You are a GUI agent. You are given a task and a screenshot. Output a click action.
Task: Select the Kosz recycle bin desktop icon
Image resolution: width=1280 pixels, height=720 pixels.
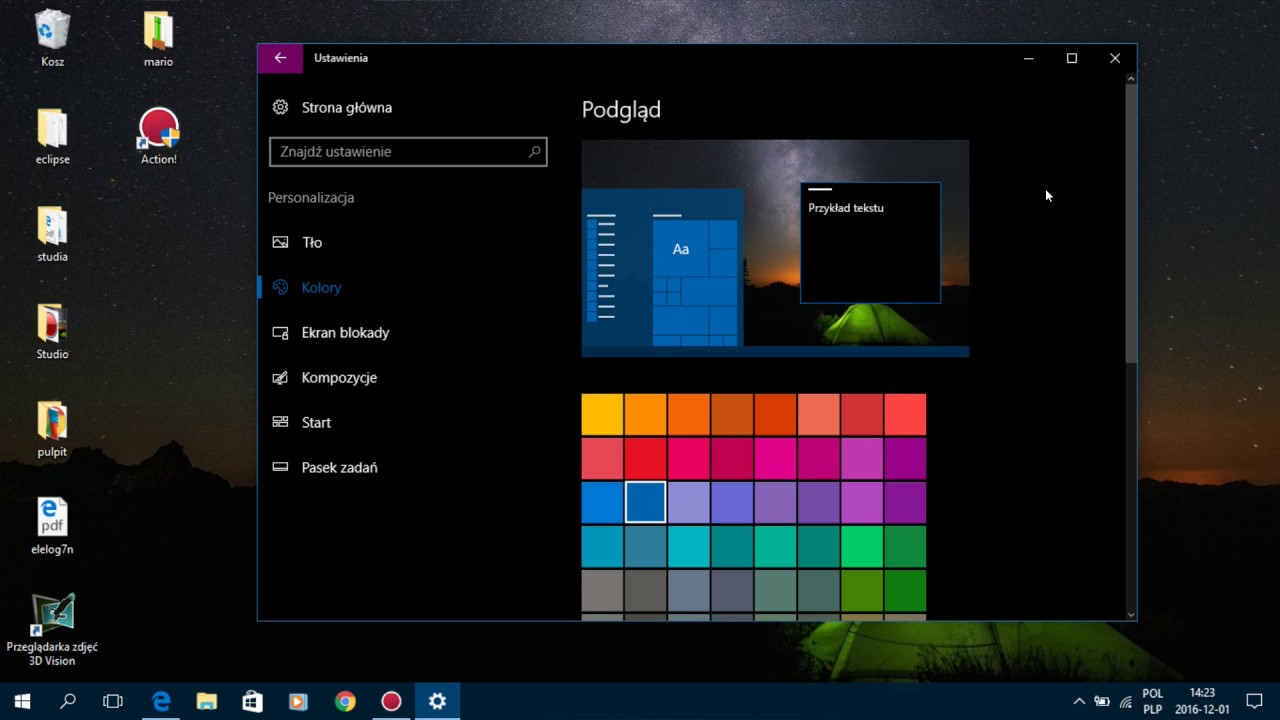point(52,39)
